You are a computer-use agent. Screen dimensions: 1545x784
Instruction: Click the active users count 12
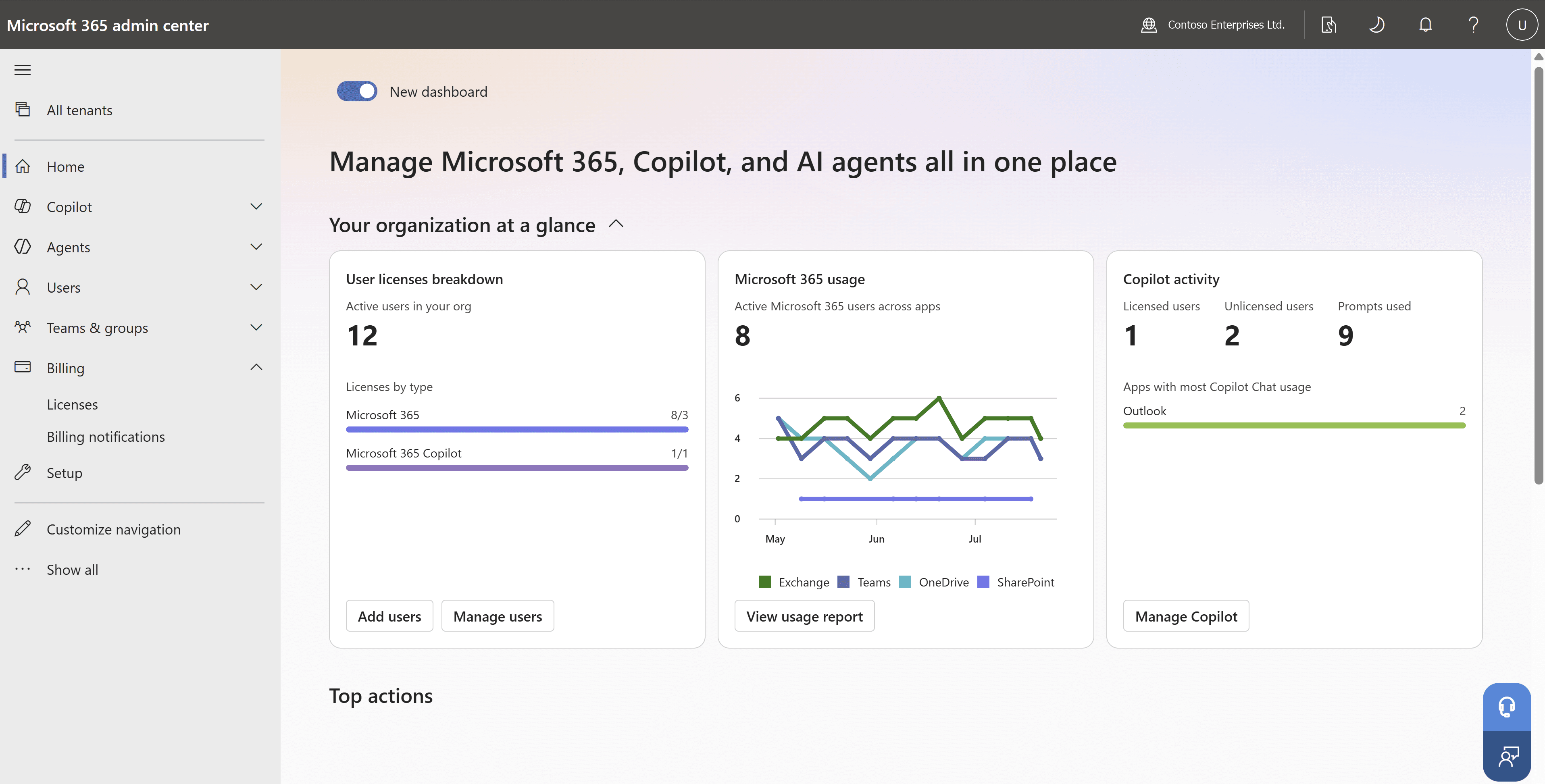[362, 335]
